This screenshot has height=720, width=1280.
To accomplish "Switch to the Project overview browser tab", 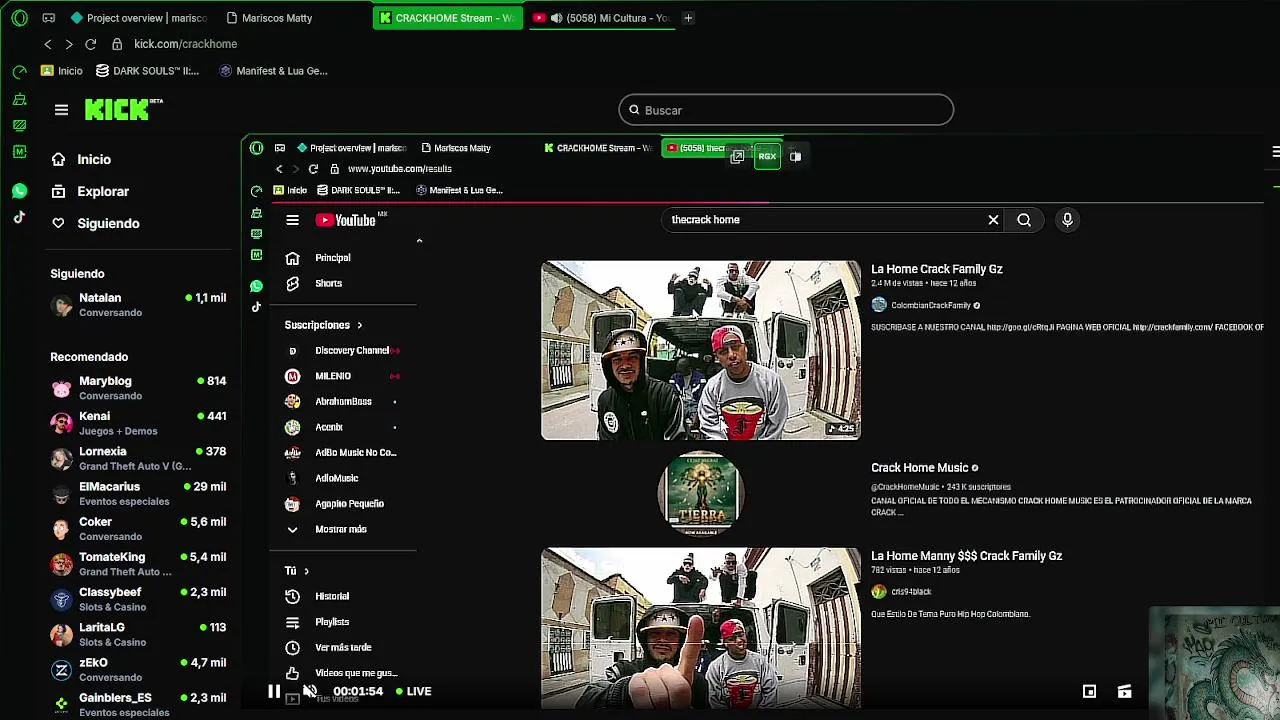I will pos(139,18).
